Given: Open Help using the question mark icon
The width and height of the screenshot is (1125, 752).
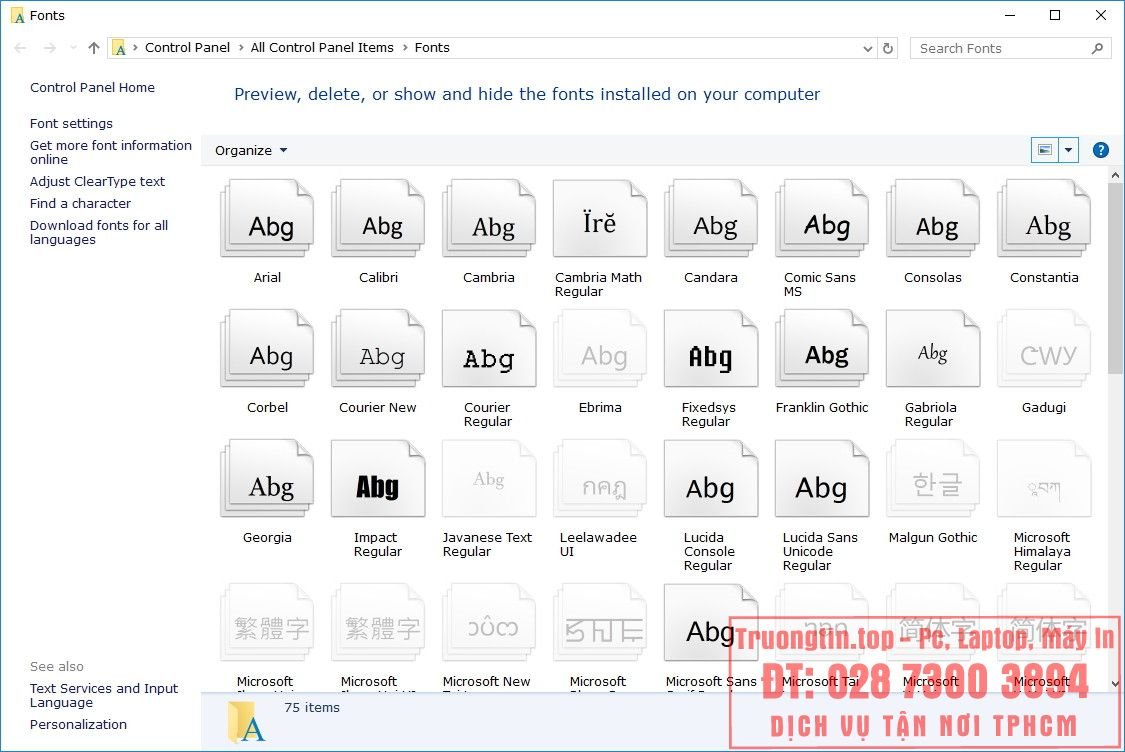Looking at the screenshot, I should tap(1100, 149).
